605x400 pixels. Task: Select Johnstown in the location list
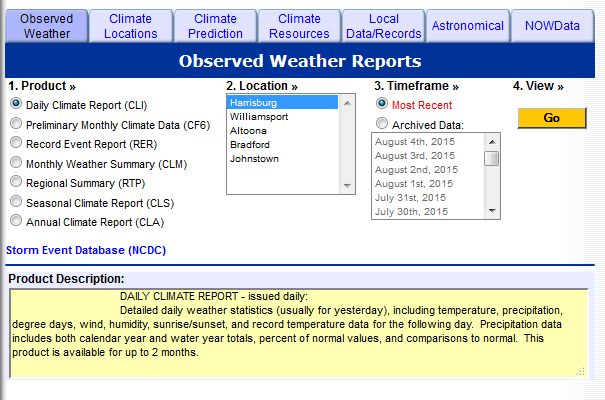point(282,159)
